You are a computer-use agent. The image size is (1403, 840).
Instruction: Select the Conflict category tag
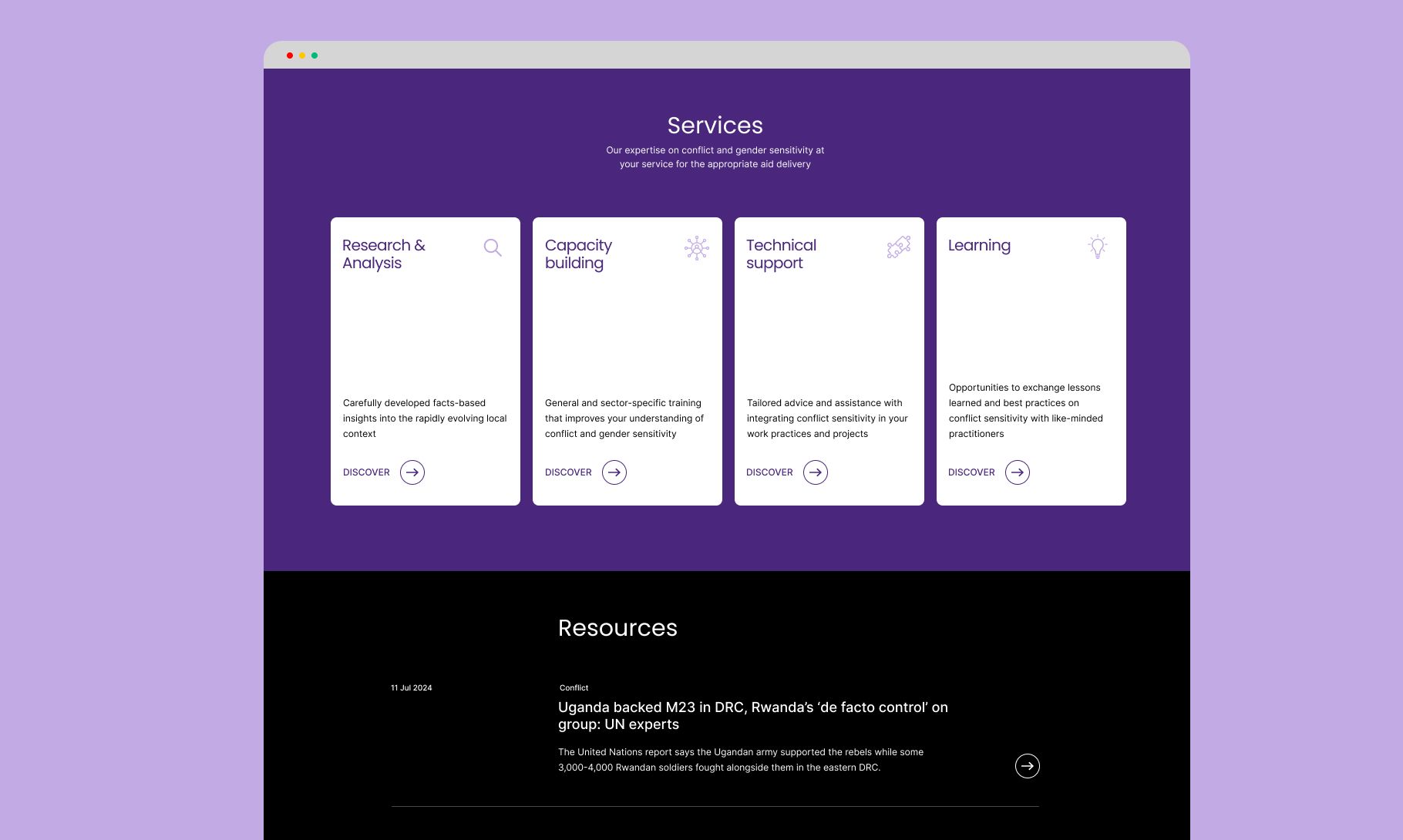[x=574, y=687]
